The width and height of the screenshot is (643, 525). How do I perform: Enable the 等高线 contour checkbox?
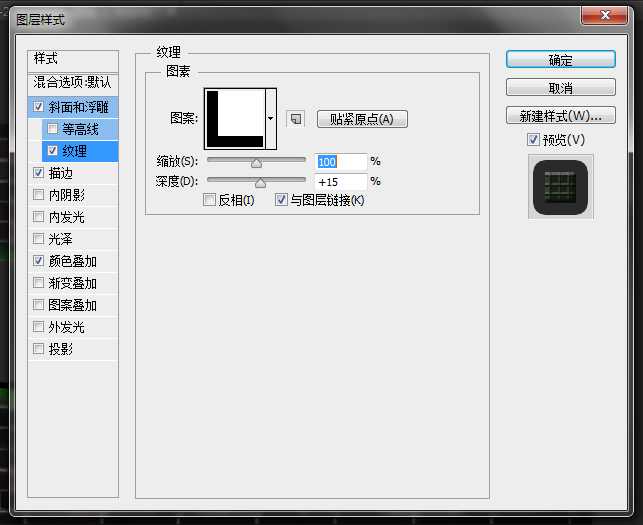coord(53,129)
